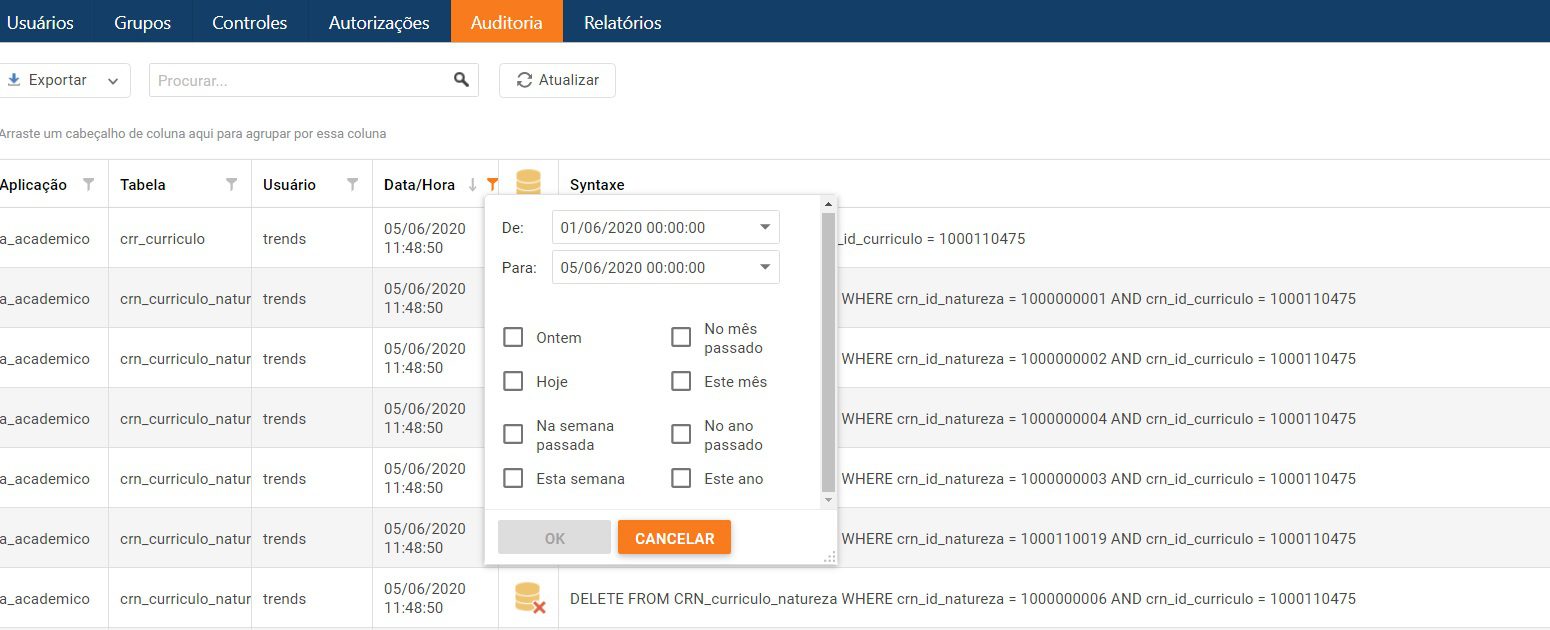Viewport: 1550px width, 630px height.
Task: Click the Atualizar refresh button
Action: pyautogui.click(x=557, y=80)
